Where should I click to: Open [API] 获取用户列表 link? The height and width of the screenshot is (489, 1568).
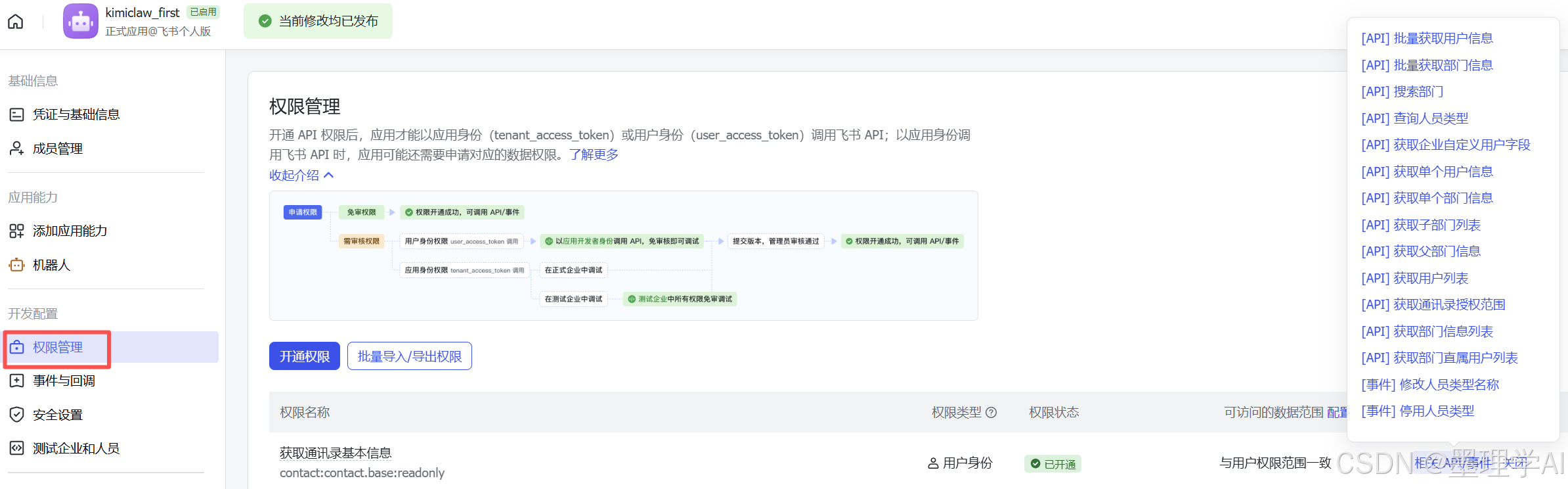pos(1415,278)
